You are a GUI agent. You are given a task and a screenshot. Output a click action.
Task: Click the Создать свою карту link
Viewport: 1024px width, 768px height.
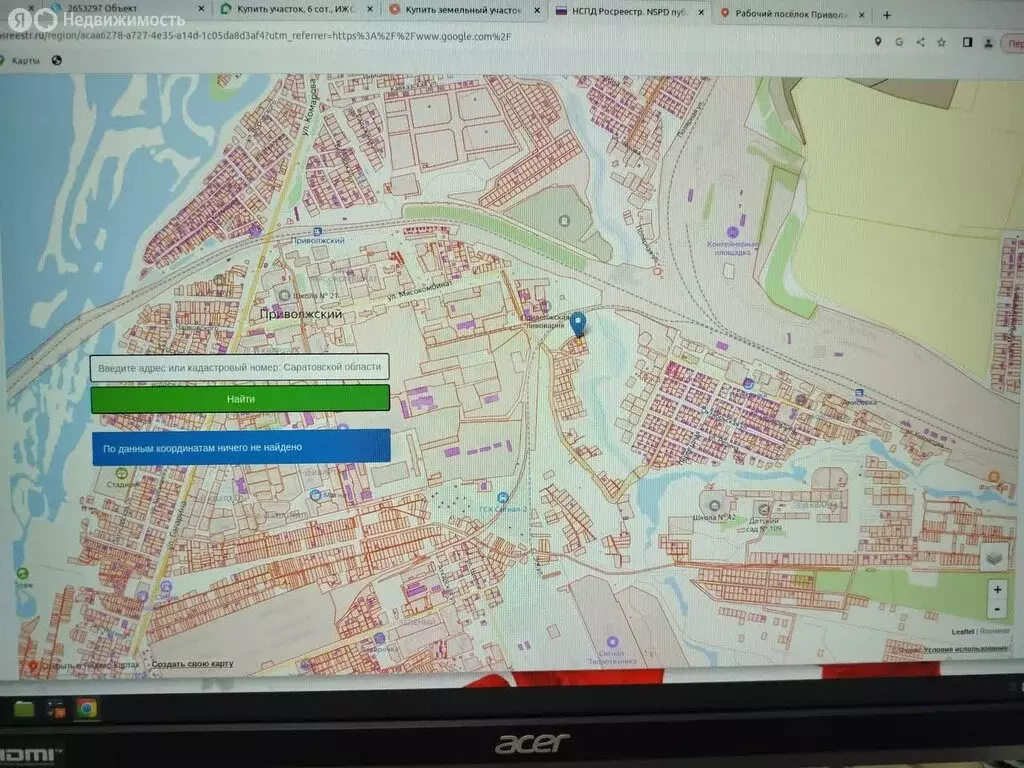coord(193,664)
